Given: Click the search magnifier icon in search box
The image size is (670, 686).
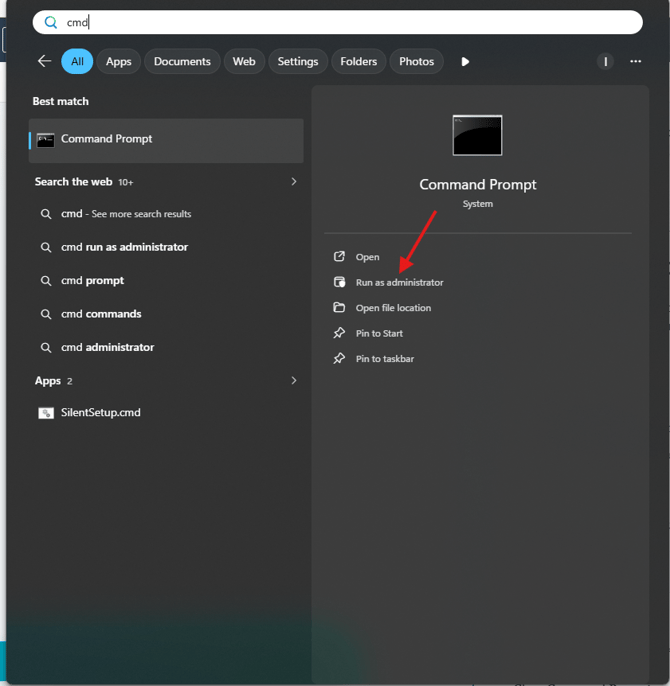Looking at the screenshot, I should coord(51,22).
